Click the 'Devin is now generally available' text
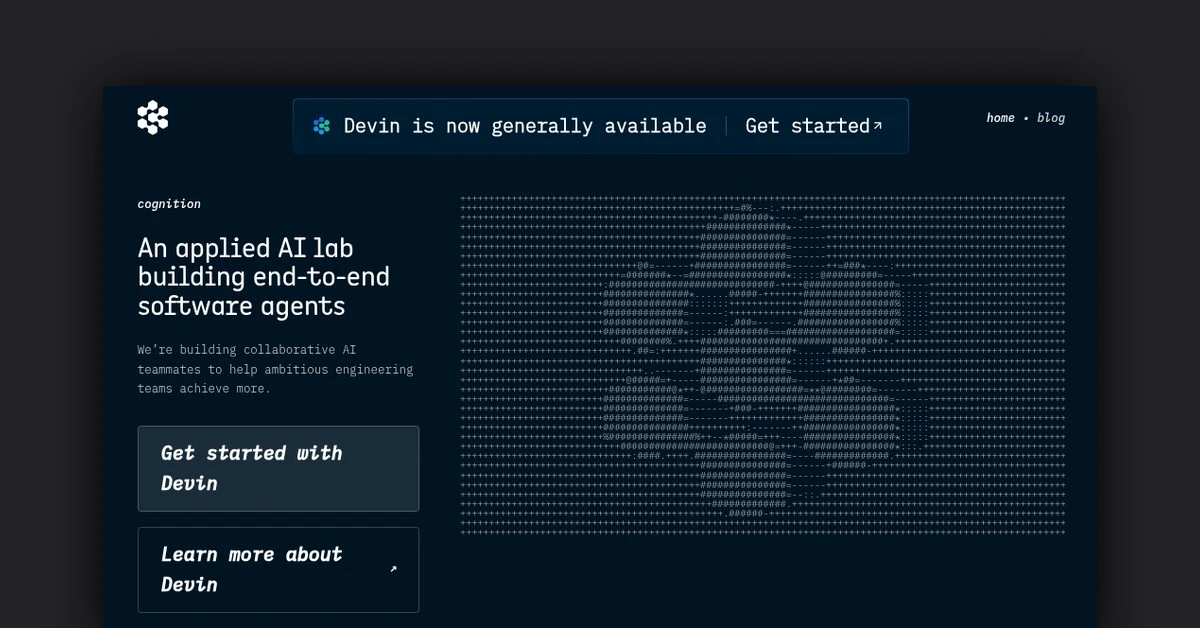 point(525,126)
